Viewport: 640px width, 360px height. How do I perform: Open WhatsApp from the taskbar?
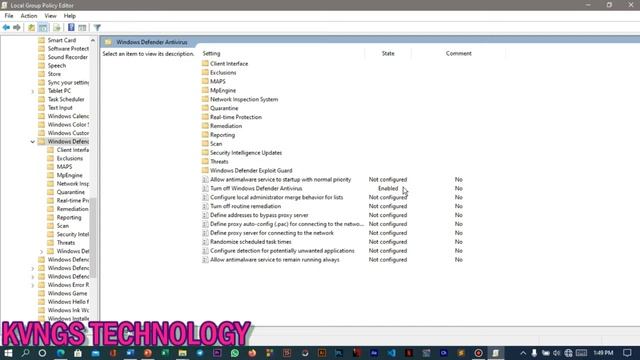click(235, 353)
